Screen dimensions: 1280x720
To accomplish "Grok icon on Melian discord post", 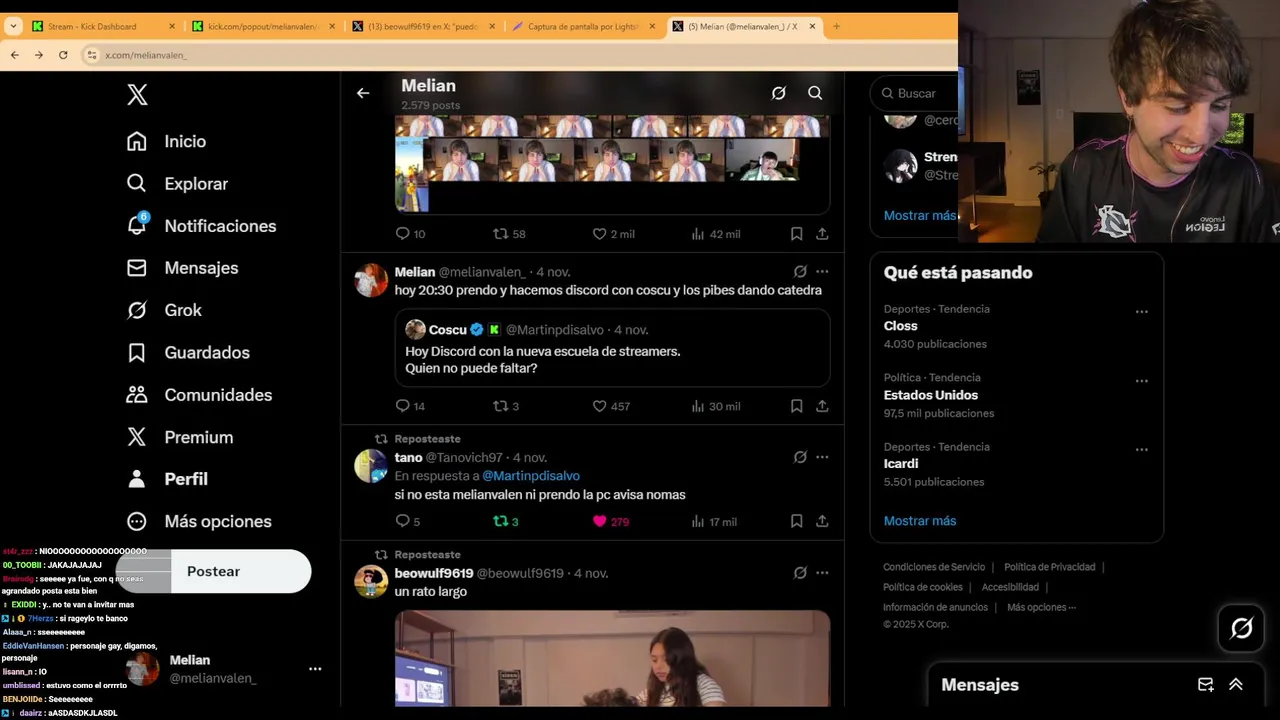I will point(800,271).
